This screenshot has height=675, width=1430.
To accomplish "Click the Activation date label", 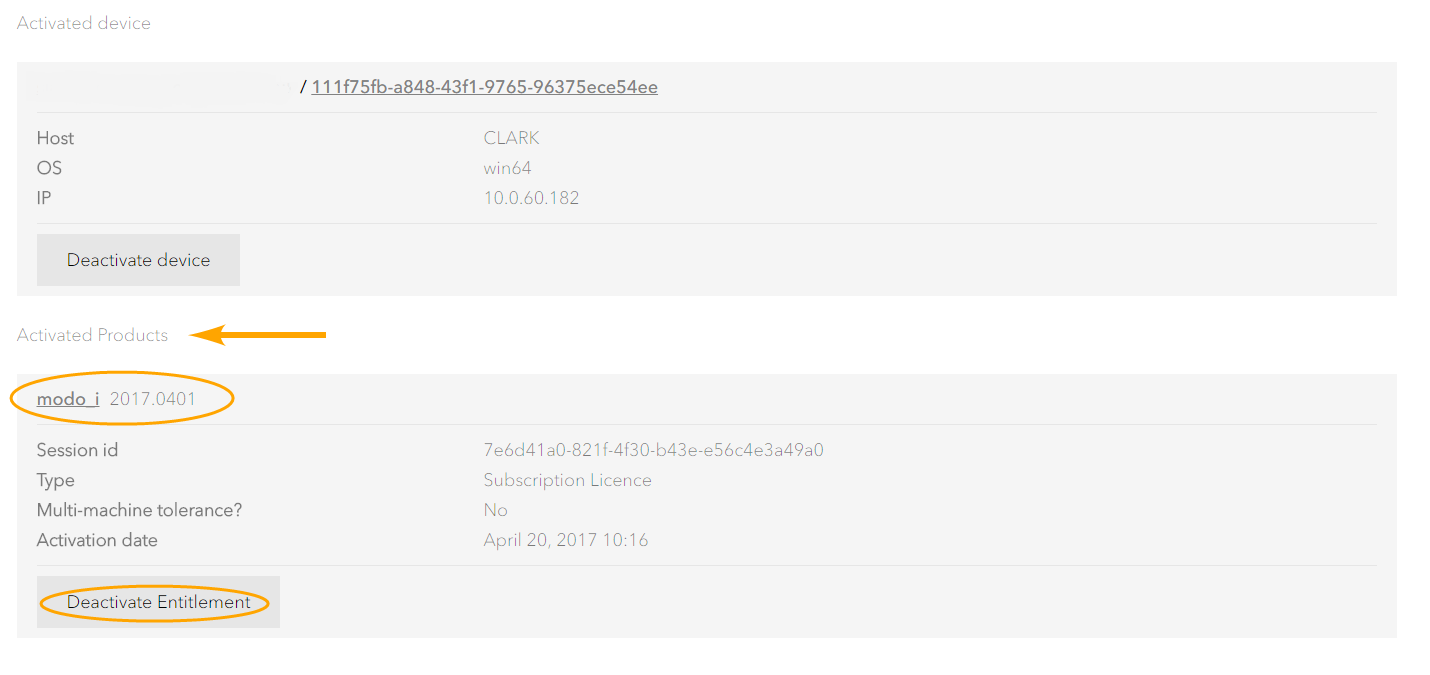I will pyautogui.click(x=97, y=540).
